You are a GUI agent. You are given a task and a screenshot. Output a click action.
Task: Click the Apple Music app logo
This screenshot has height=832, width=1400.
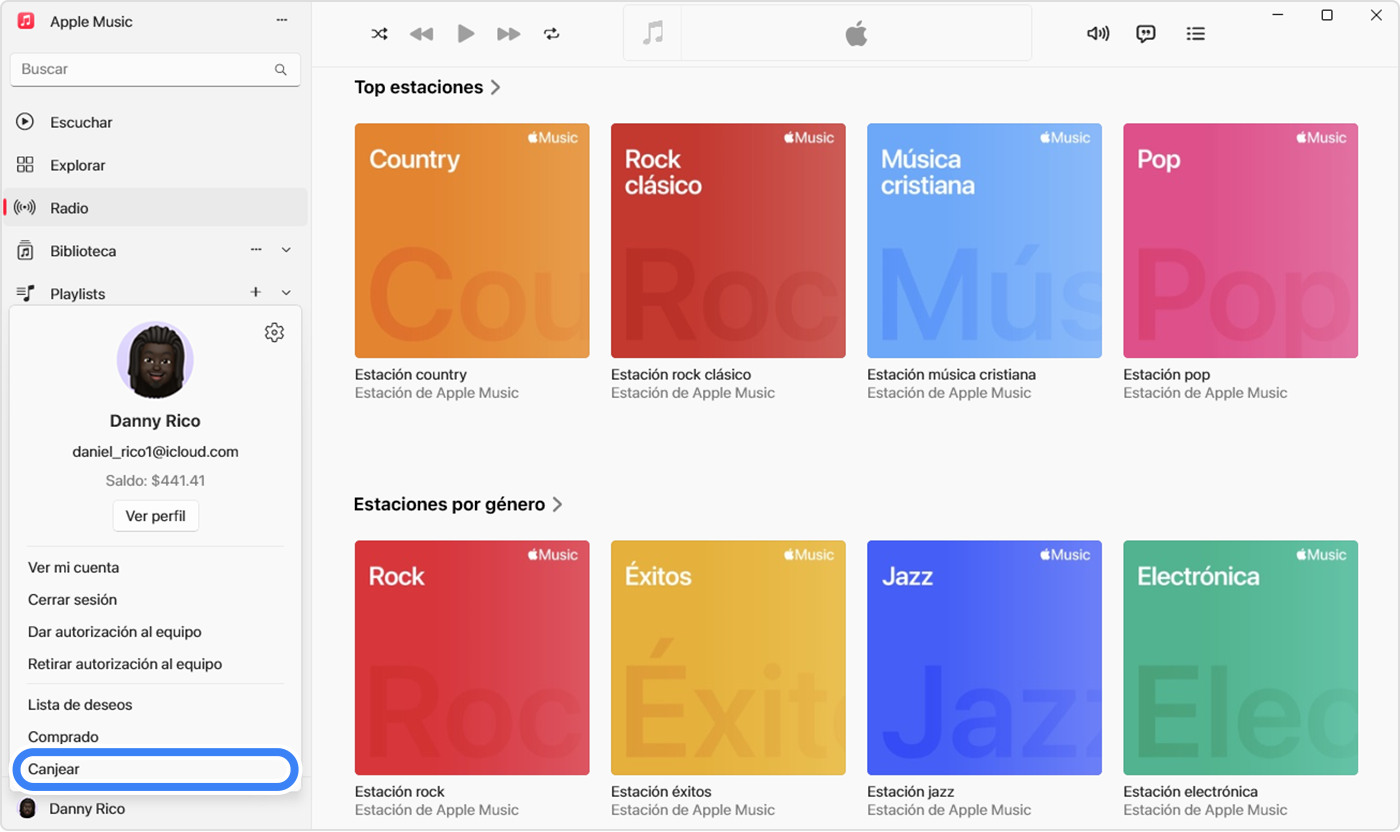[26, 21]
